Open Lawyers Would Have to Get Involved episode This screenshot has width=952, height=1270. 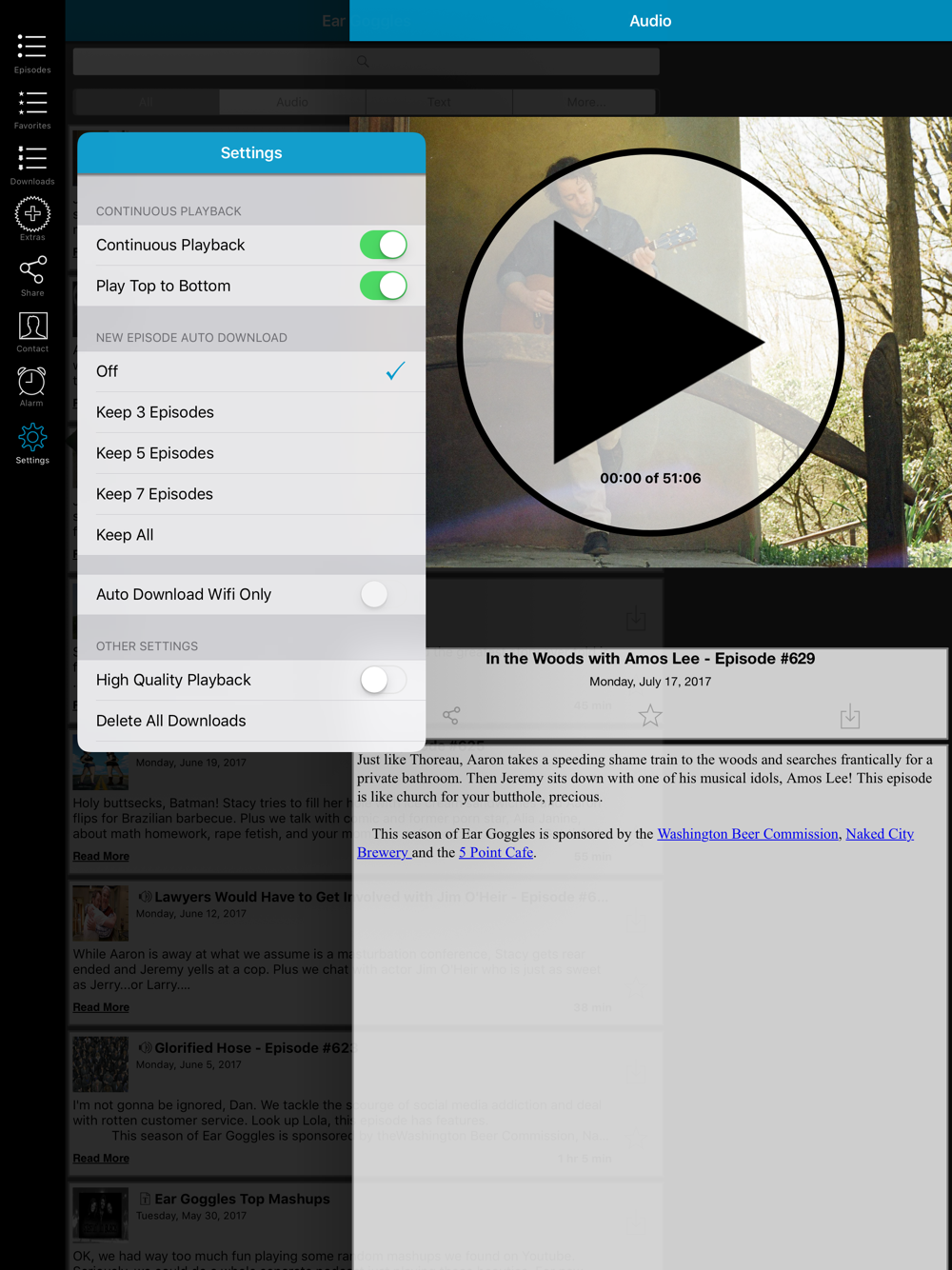(x=381, y=897)
